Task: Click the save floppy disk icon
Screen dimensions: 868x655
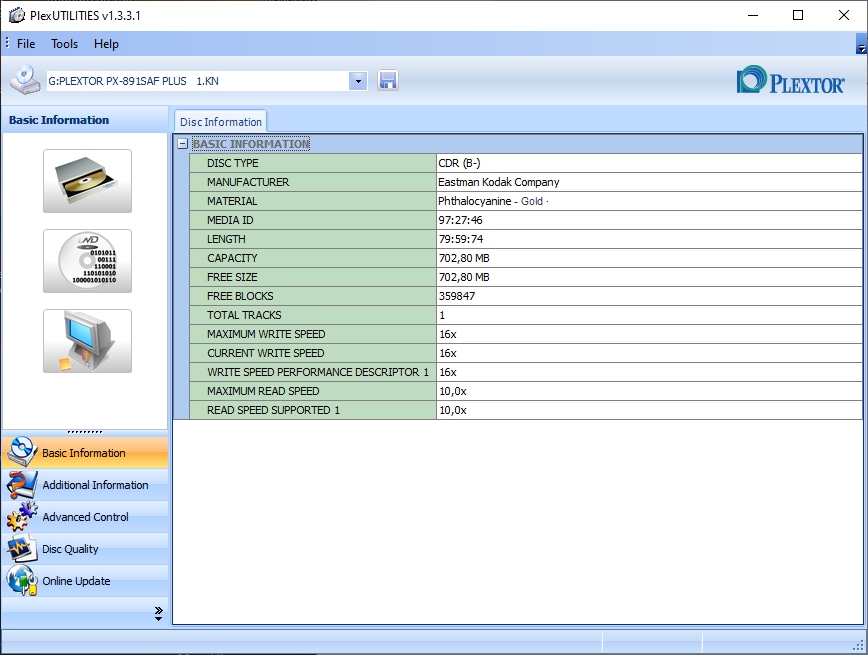Action: point(388,81)
